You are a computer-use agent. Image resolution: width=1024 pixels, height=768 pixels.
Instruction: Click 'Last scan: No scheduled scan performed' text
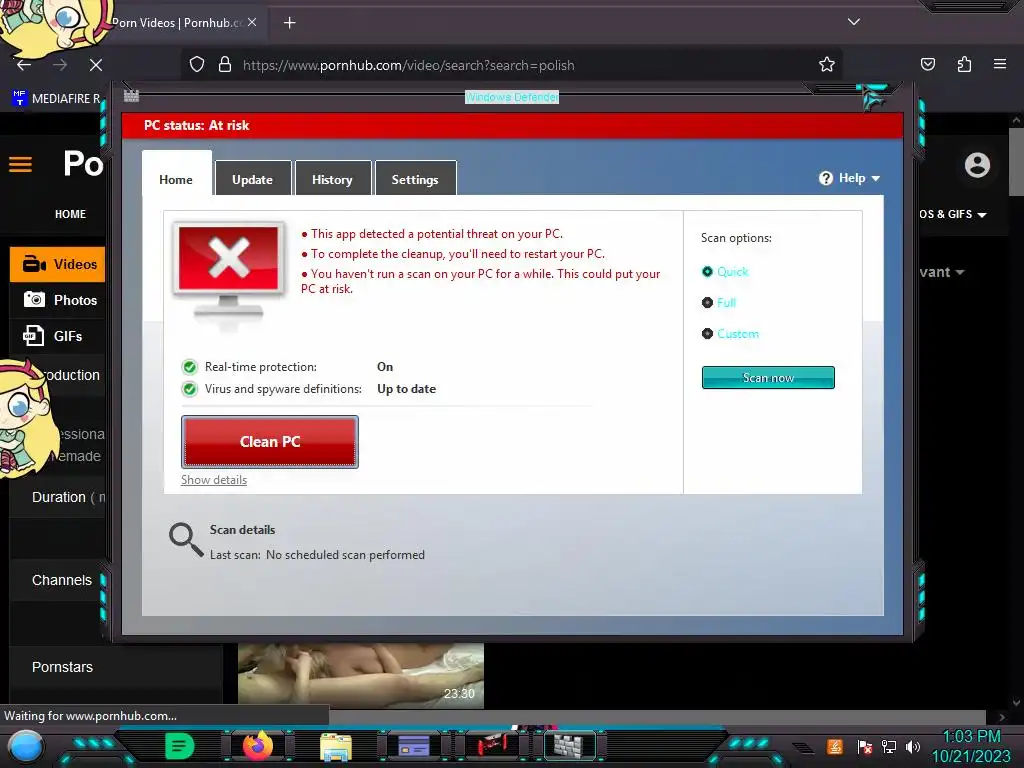[317, 555]
